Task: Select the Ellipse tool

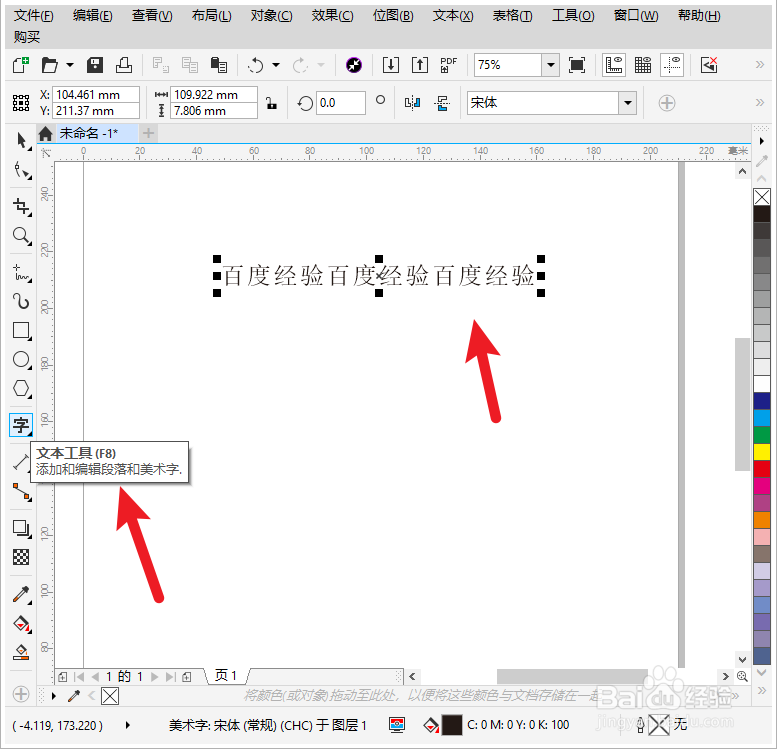Action: [x=21, y=359]
